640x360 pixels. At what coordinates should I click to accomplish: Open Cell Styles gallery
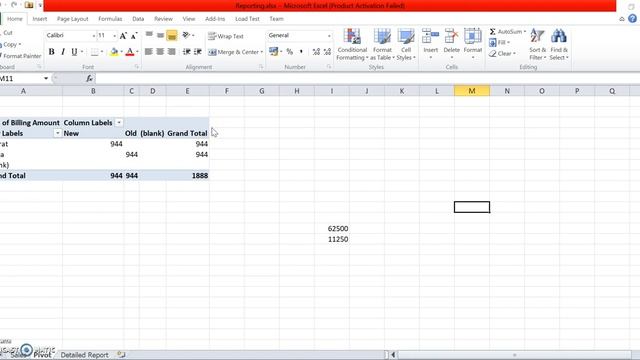point(406,45)
